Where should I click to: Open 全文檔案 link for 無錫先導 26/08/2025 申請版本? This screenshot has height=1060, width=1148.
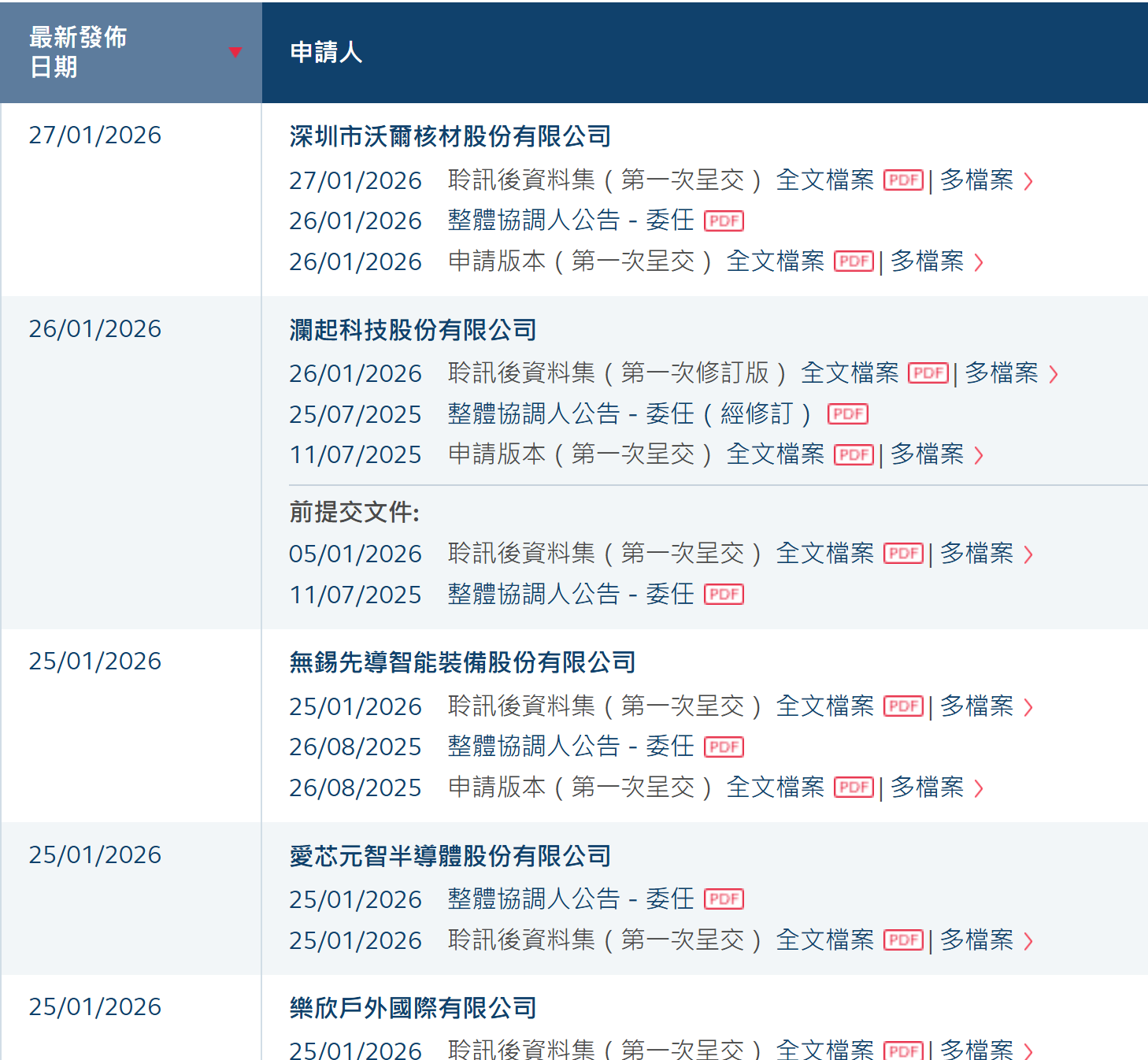point(775,788)
